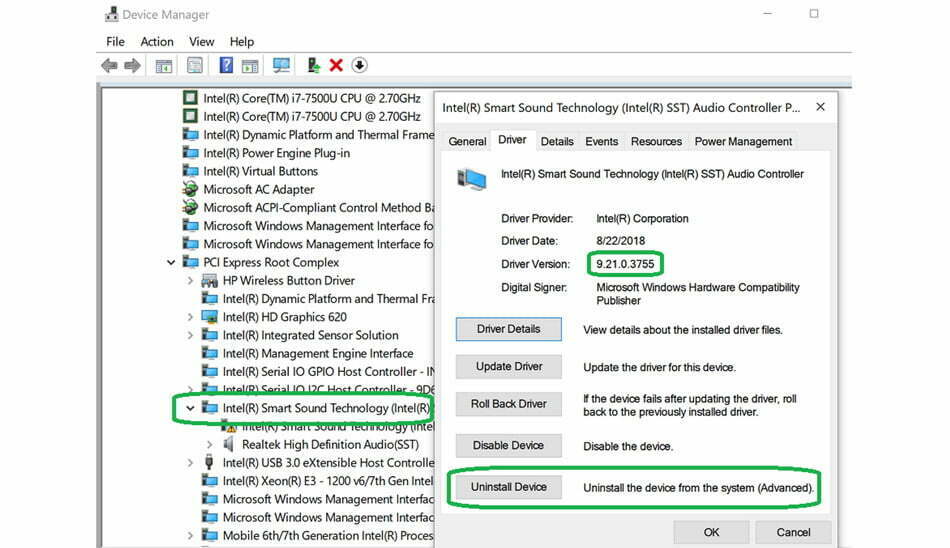Viewport: 950px width, 548px height.
Task: Click the Realtek High Definition Audio speaker icon
Action: tap(229, 444)
